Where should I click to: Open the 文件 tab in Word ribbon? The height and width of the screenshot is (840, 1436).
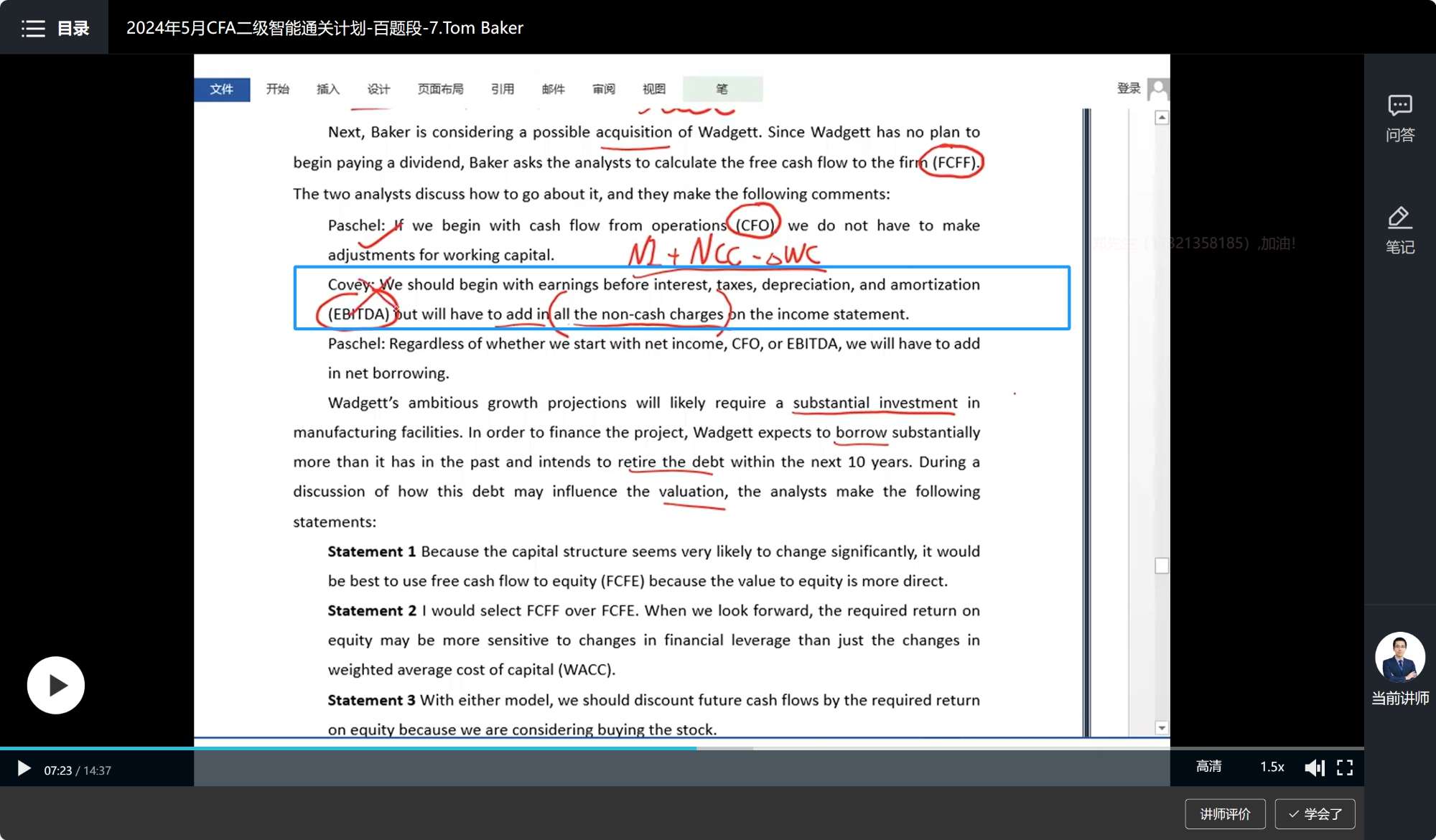[x=222, y=89]
